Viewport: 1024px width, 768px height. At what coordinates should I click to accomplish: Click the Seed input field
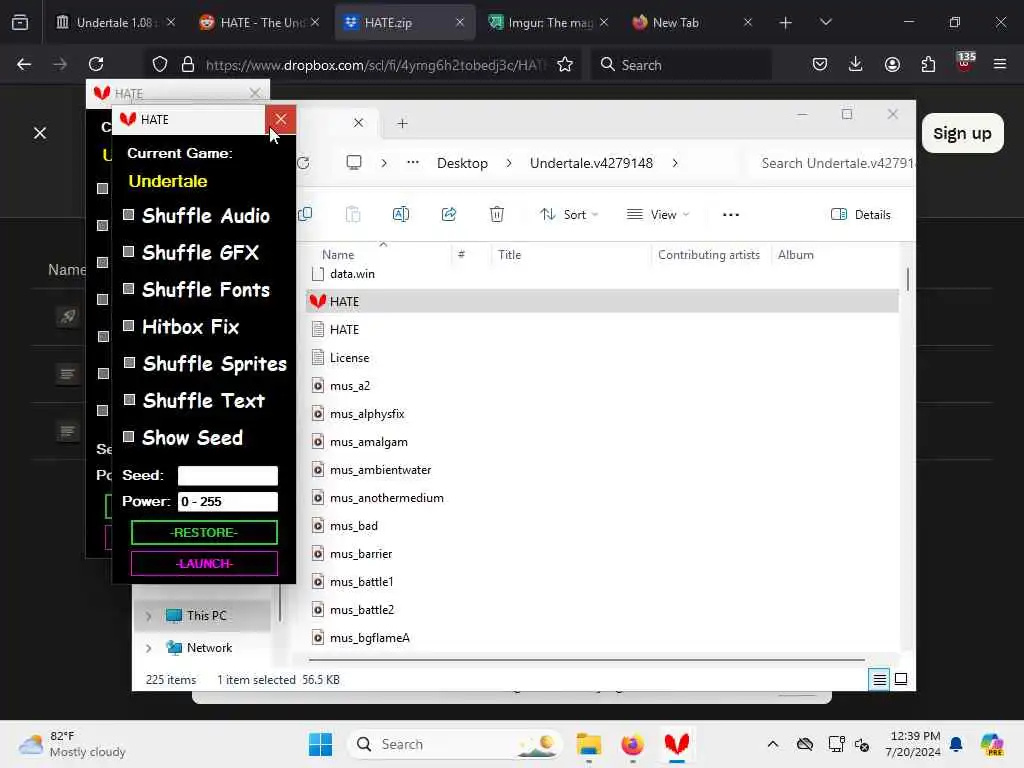click(x=228, y=475)
